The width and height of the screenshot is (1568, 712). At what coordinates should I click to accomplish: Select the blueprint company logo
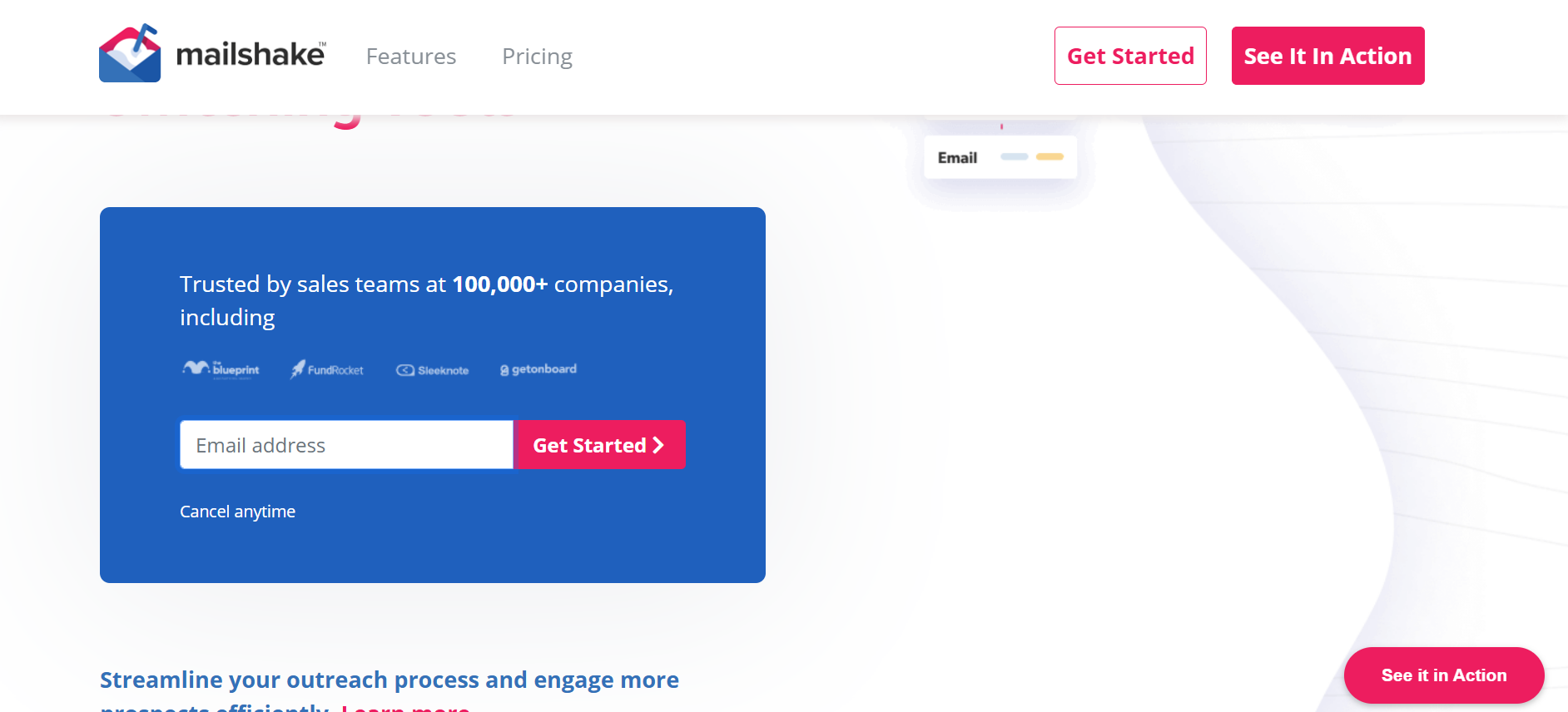pos(221,369)
